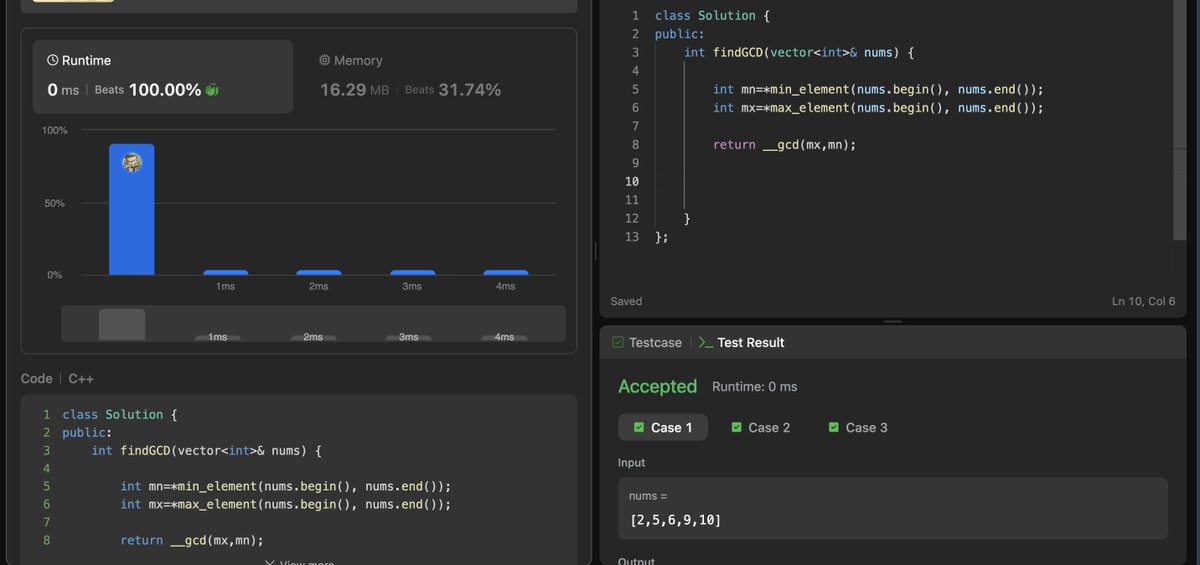The width and height of the screenshot is (1200, 565).
Task: Open the Testcase tab
Action: coord(646,343)
